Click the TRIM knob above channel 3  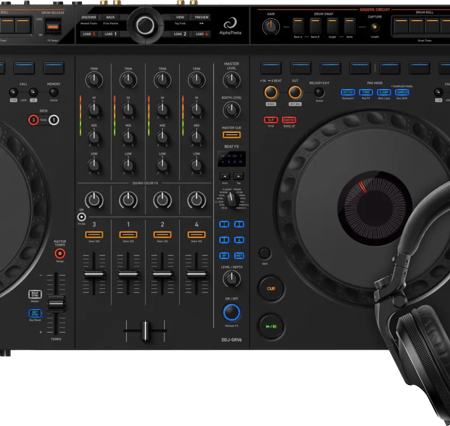click(94, 80)
